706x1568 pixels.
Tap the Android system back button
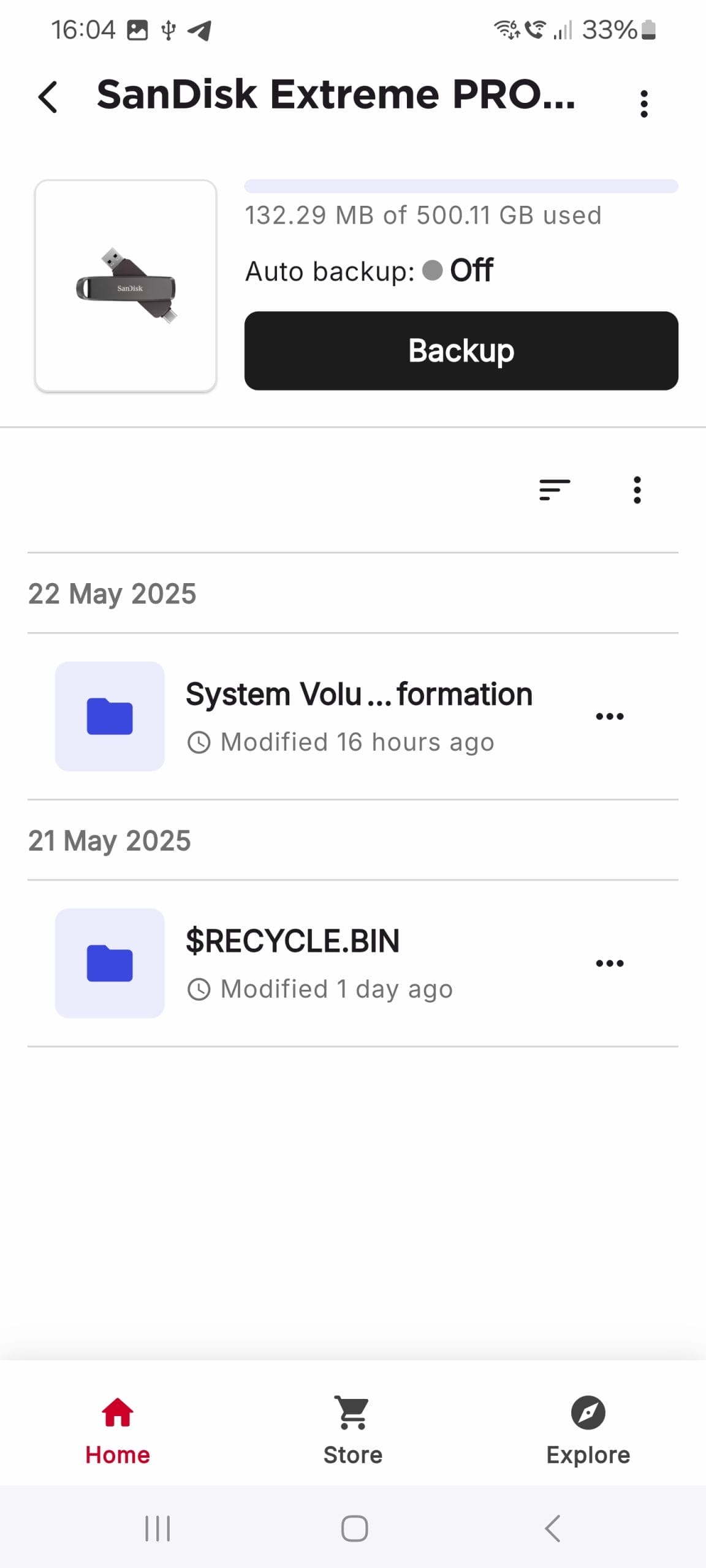click(x=552, y=1528)
